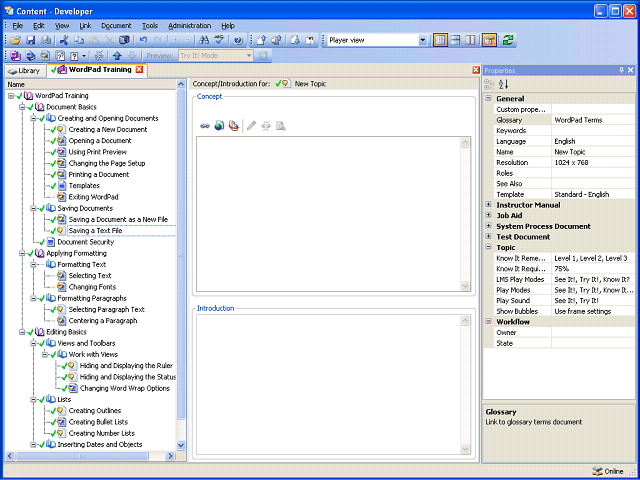Click inside the Introduction text area
The height and width of the screenshot is (480, 640).
point(329,384)
